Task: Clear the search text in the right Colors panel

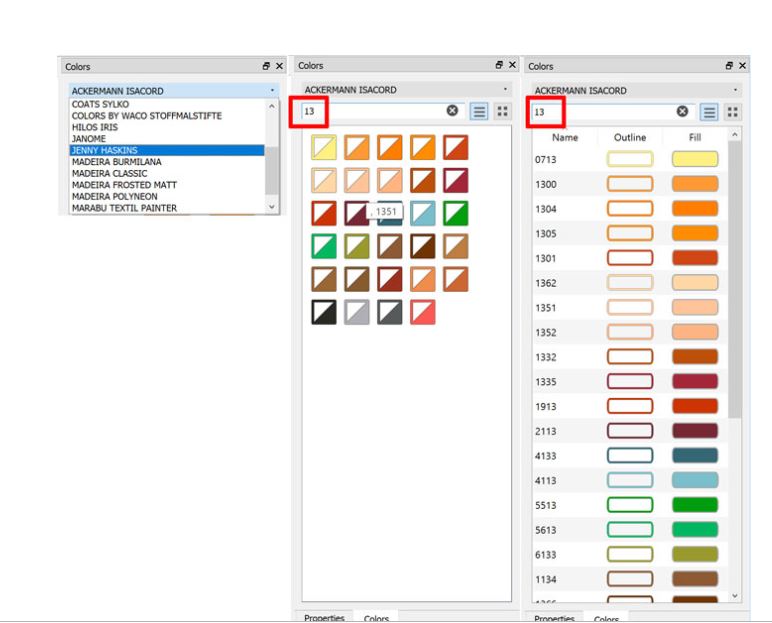Action: click(x=682, y=112)
